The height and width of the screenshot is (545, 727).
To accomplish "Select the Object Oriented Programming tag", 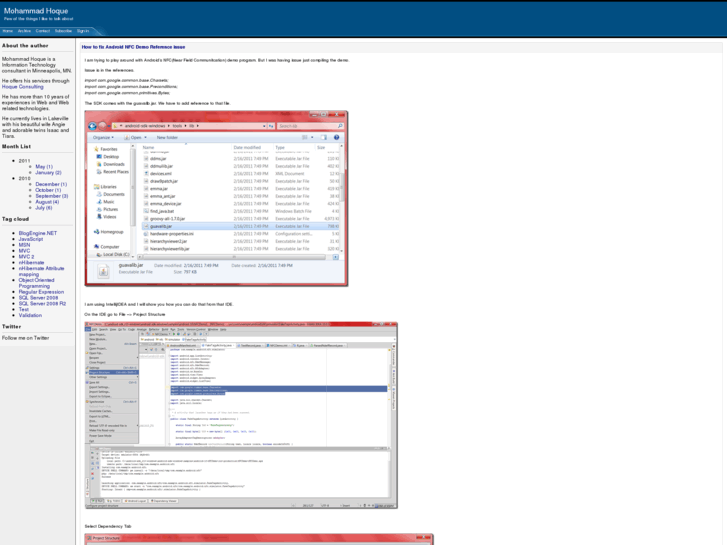I will [x=36, y=283].
